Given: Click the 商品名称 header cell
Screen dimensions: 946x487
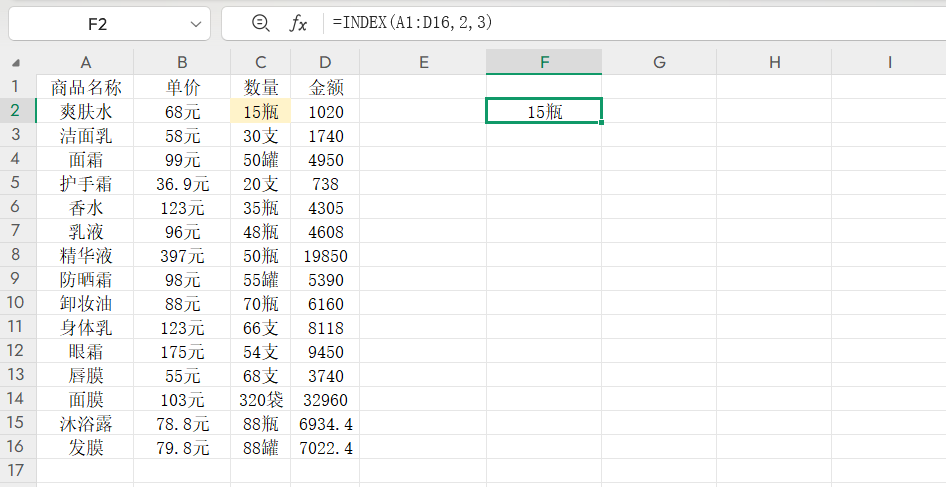Looking at the screenshot, I should click(86, 87).
